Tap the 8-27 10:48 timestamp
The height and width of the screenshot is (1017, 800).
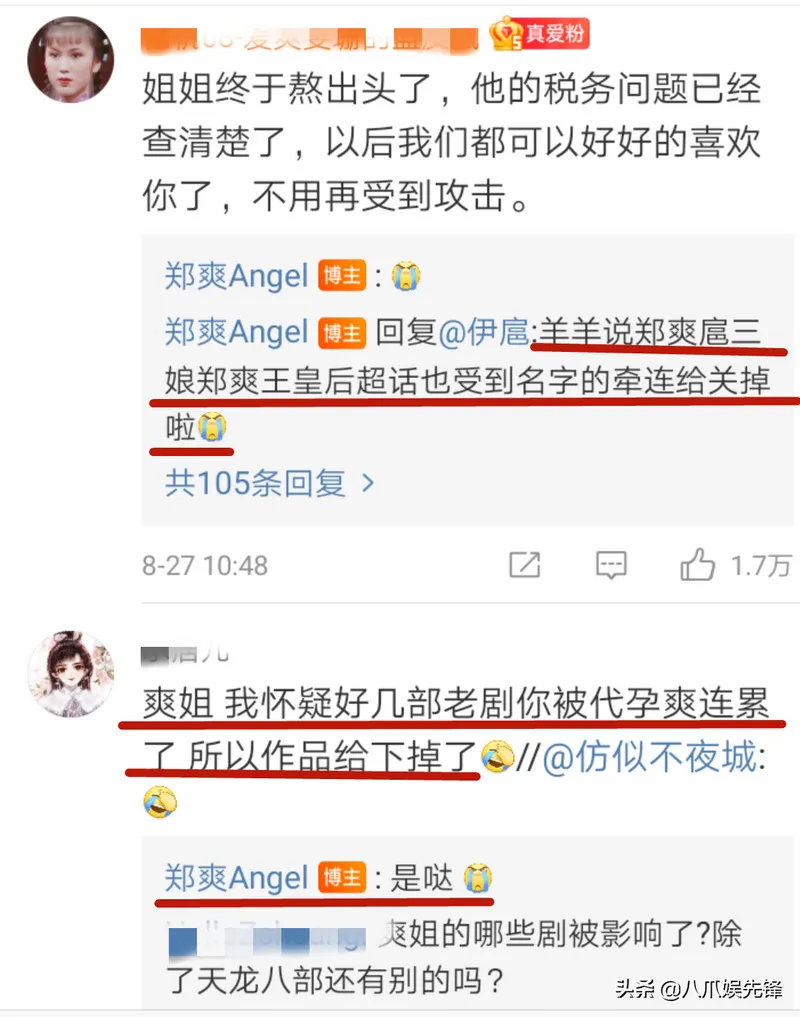(x=205, y=566)
